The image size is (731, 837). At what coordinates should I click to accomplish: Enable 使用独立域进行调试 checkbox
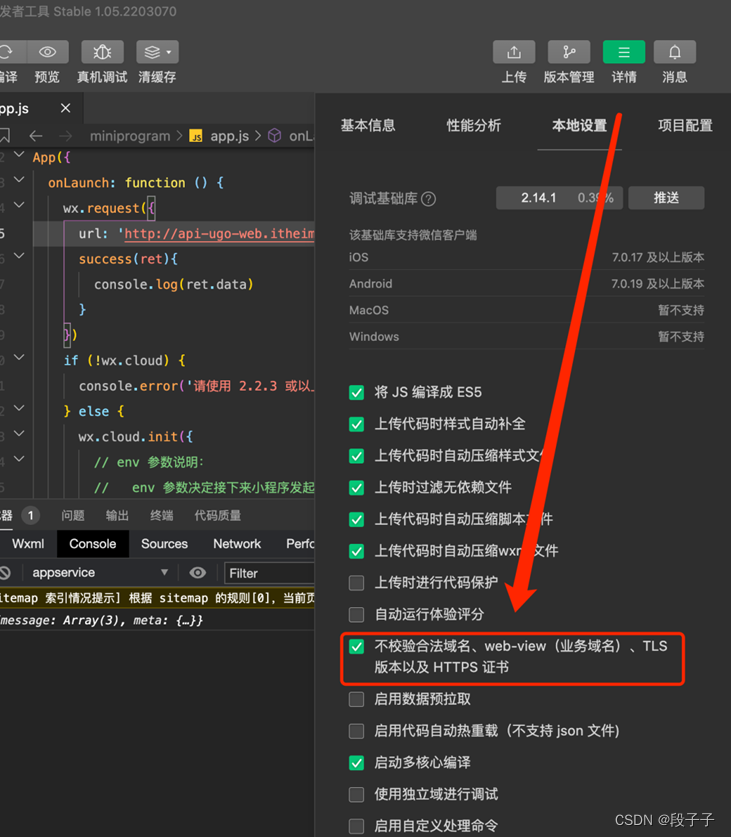[x=356, y=794]
